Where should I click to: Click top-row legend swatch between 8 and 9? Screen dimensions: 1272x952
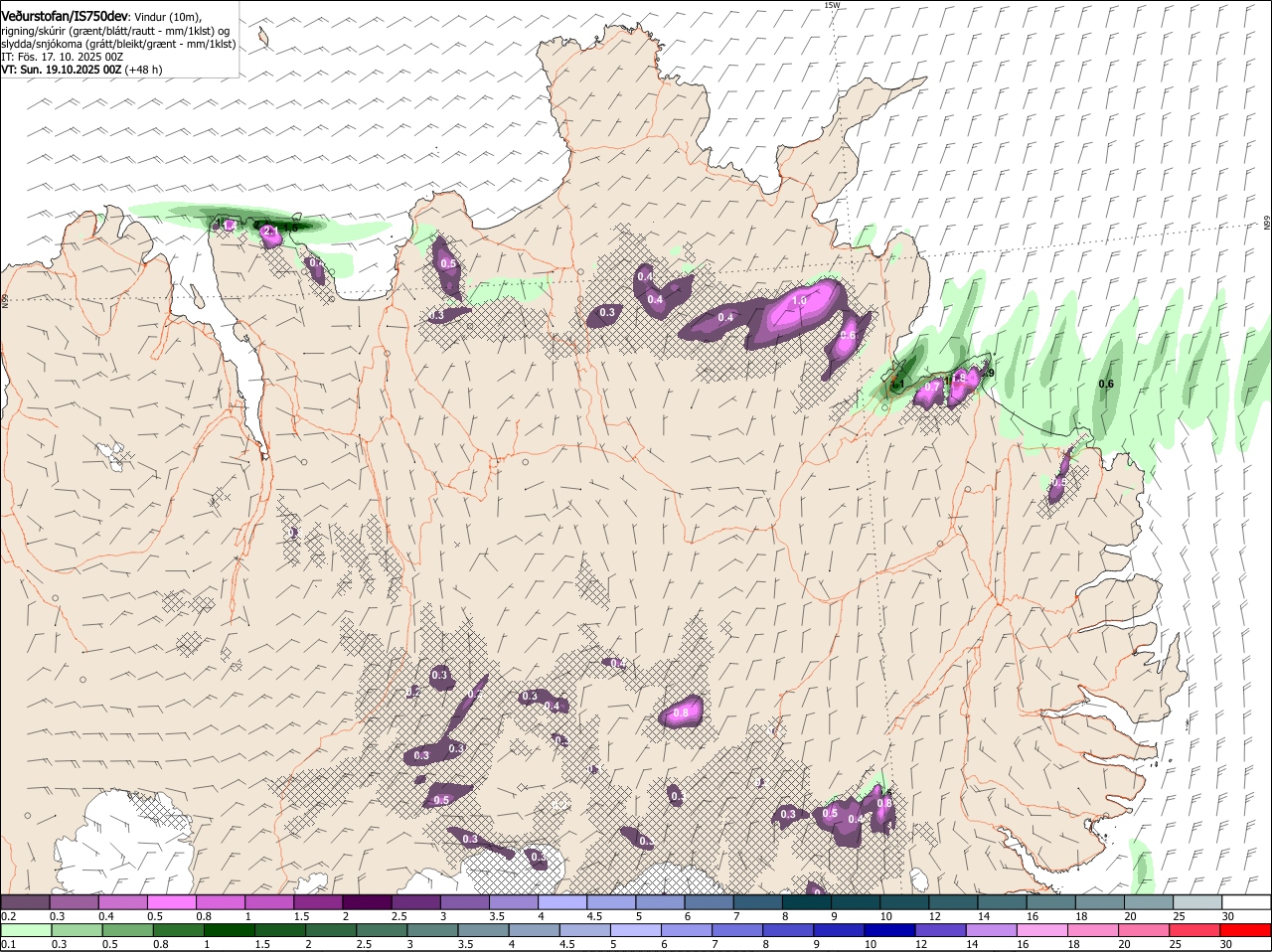tap(806, 901)
